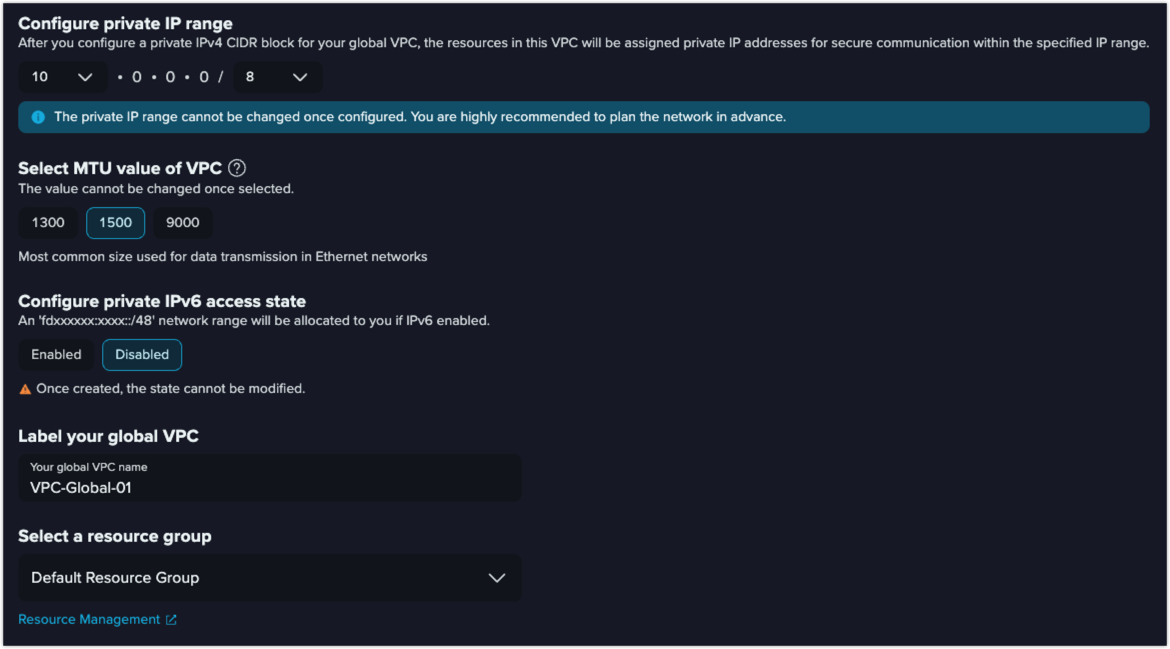Click the Configure private IP range heading
This screenshot has height=649, width=1170.
coord(125,24)
